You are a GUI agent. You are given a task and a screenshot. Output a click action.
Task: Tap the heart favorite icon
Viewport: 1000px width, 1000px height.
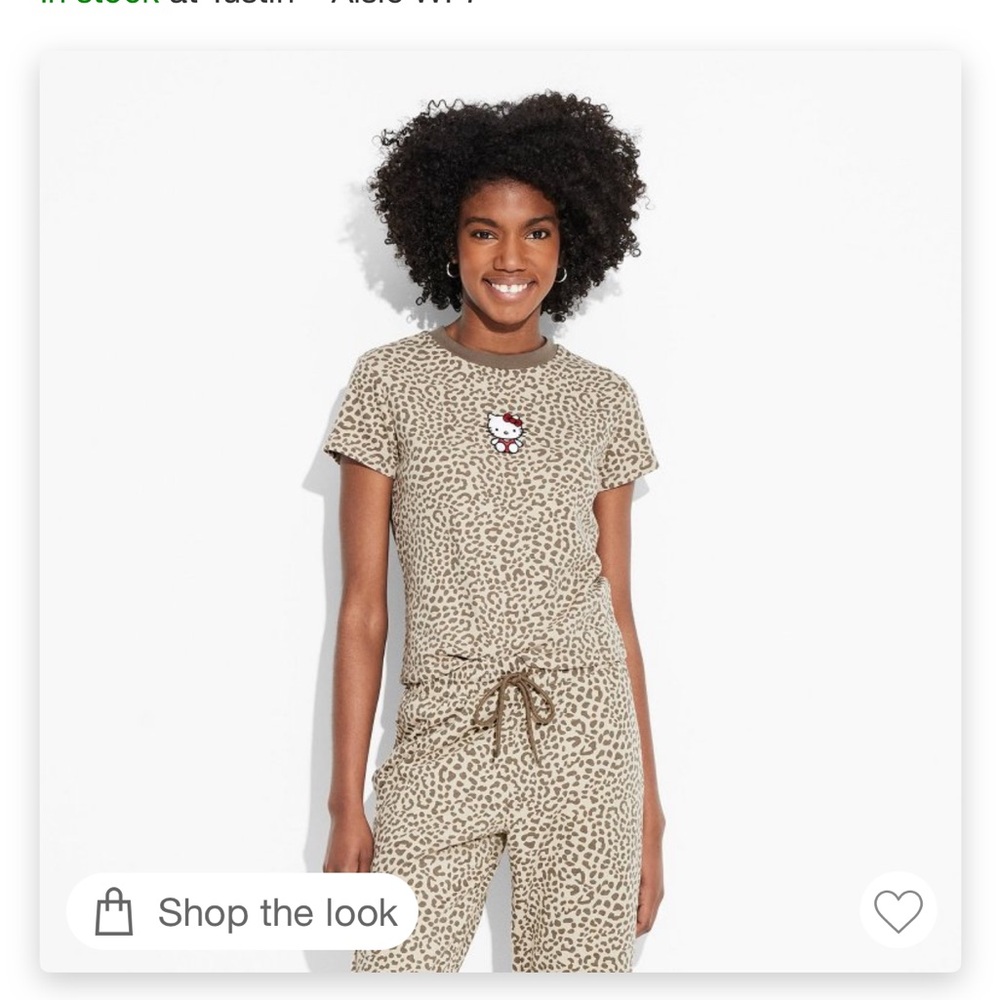coord(898,911)
